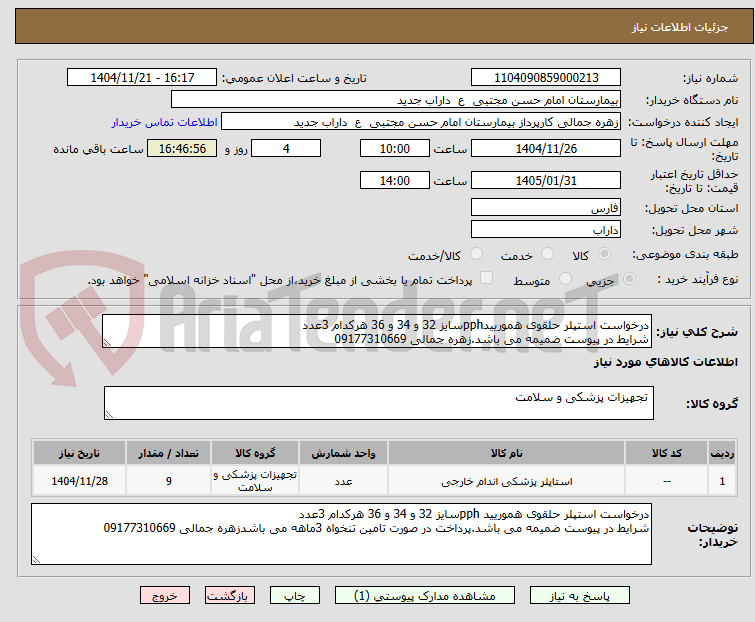Click the شرح کلی نیاز text area
The width and height of the screenshot is (755, 622).
377,331
